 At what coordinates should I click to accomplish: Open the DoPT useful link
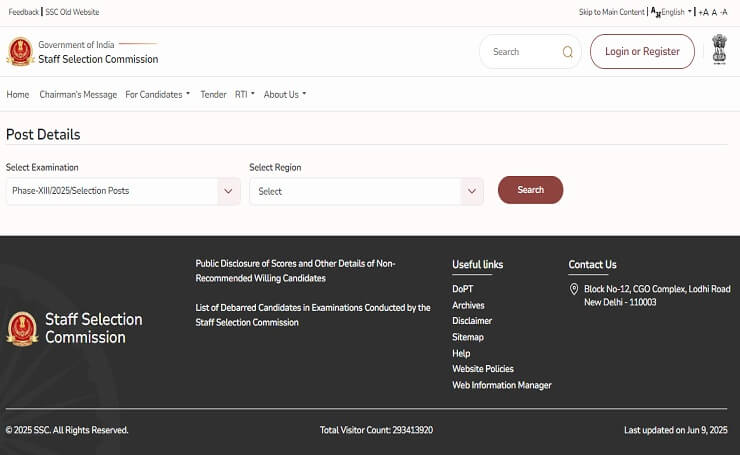[462, 289]
